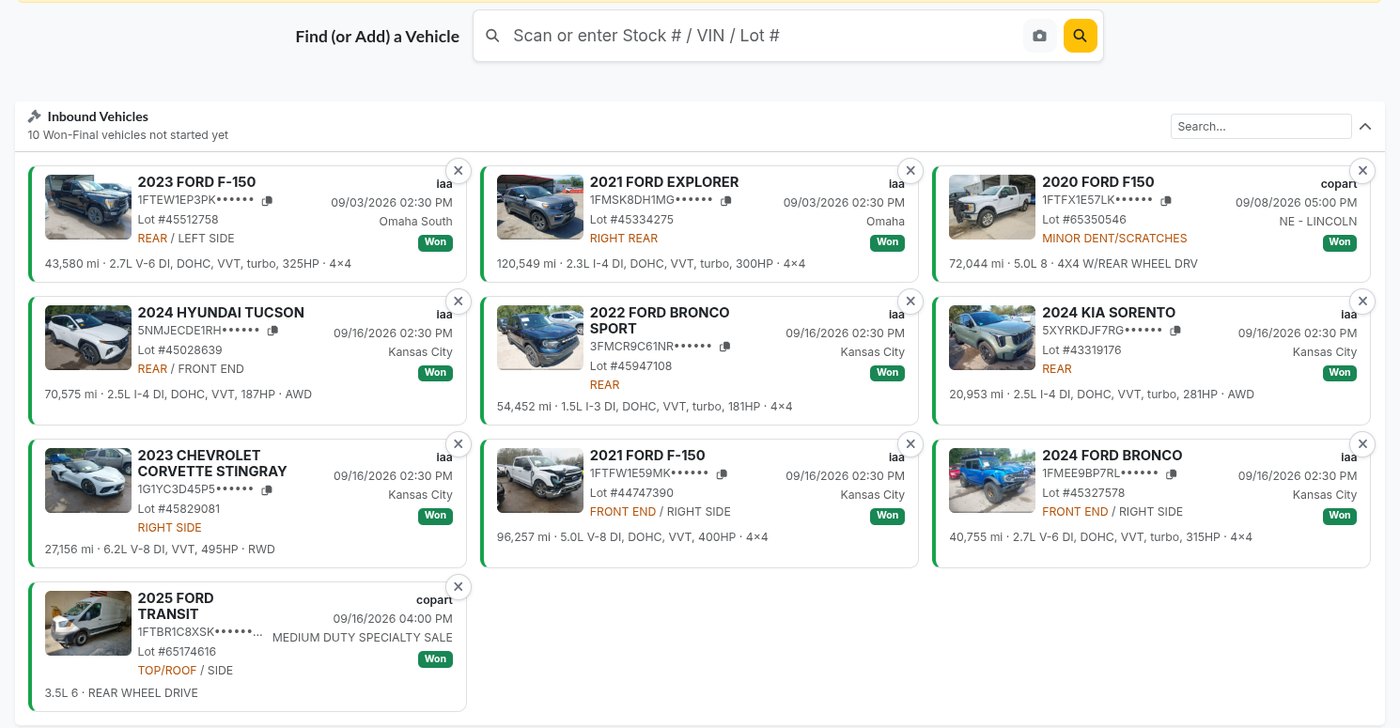The height and width of the screenshot is (728, 1400).
Task: Copy VIN 5XYRKDJF7RG of Kia Sorento
Action: [x=1176, y=331]
